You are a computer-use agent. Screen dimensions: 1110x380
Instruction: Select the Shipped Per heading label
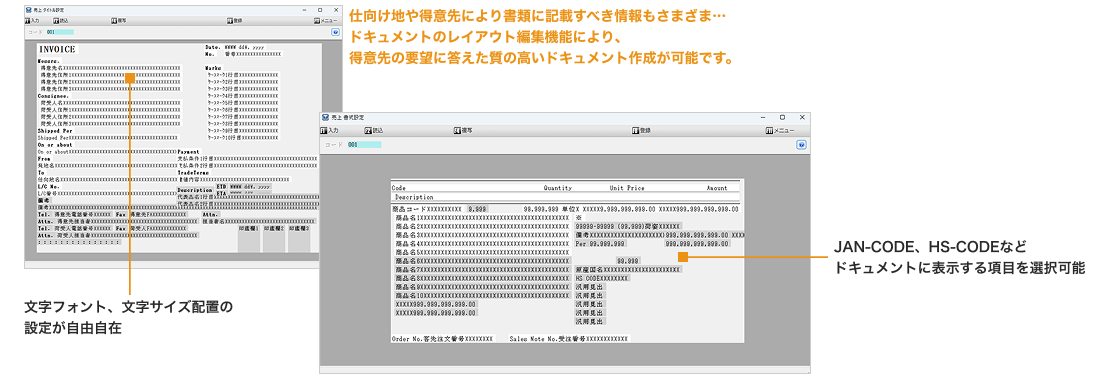(55, 130)
